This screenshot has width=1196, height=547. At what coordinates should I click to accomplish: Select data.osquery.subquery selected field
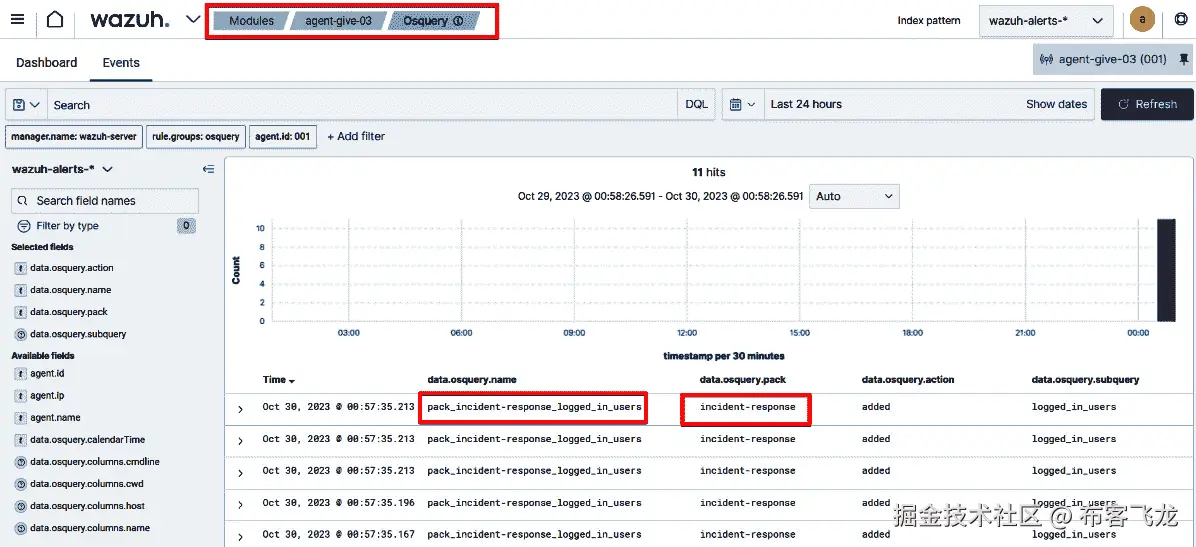(78, 334)
